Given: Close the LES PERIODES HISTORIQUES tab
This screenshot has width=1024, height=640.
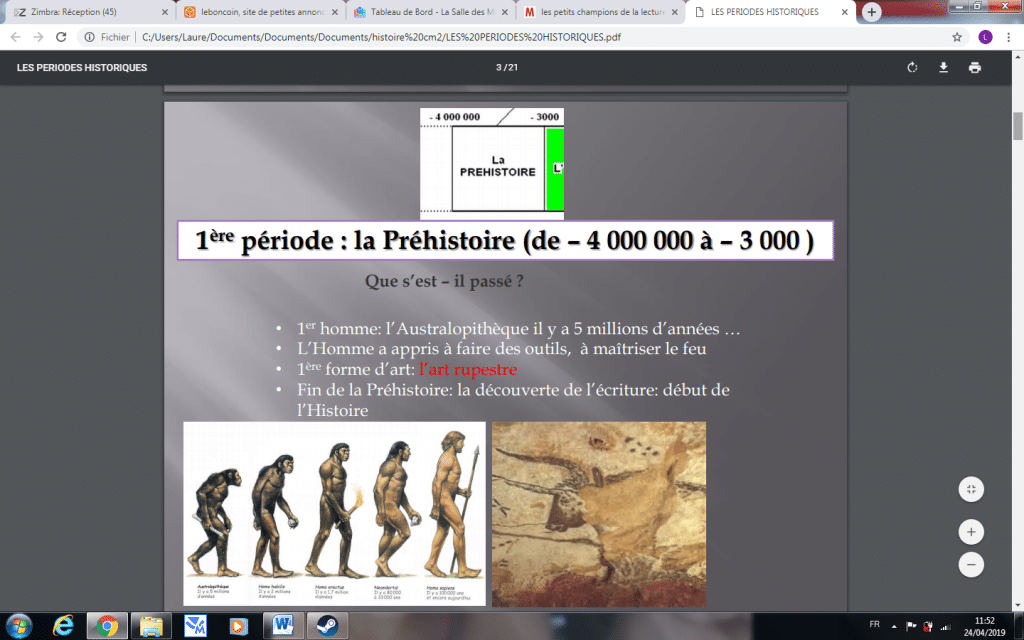Looking at the screenshot, I should pyautogui.click(x=843, y=12).
